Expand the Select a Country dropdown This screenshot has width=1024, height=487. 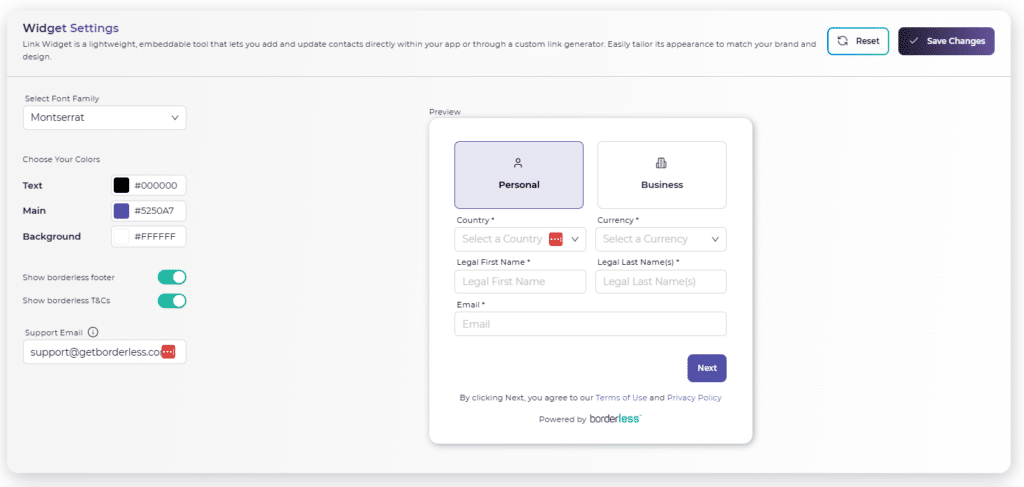[x=575, y=239]
